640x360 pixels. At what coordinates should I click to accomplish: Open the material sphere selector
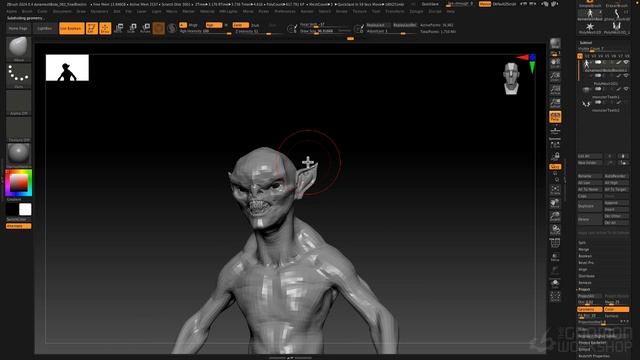click(18, 155)
